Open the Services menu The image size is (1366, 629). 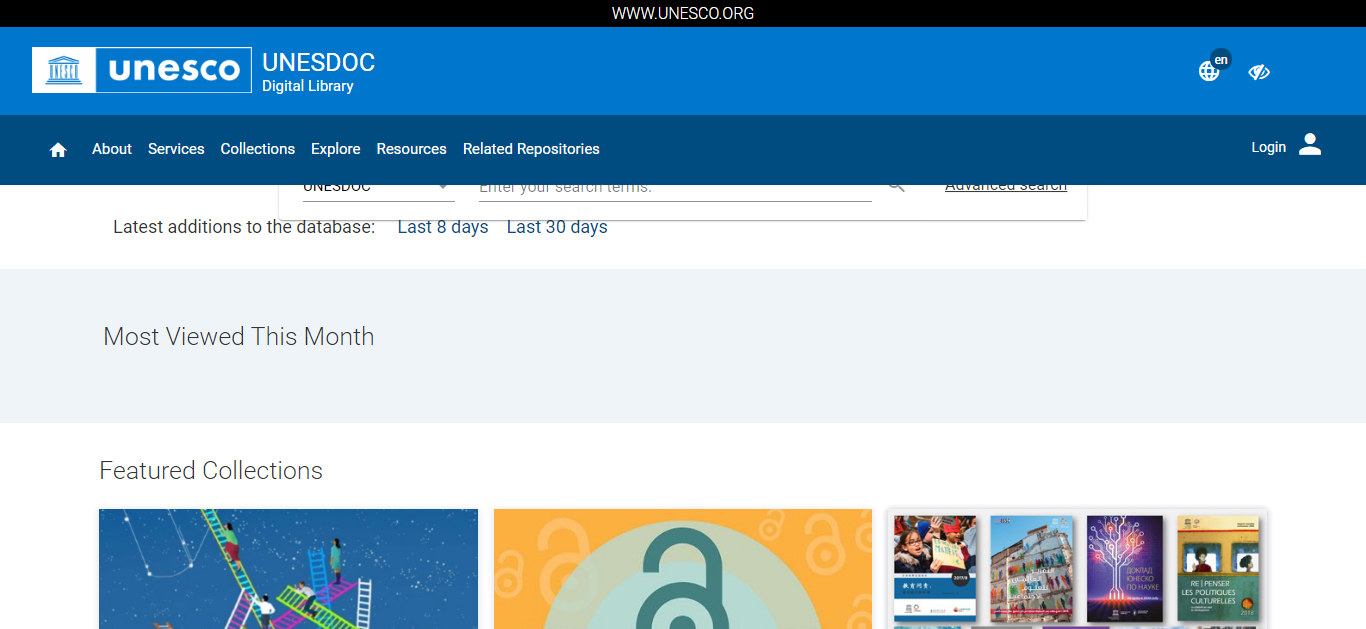click(176, 149)
